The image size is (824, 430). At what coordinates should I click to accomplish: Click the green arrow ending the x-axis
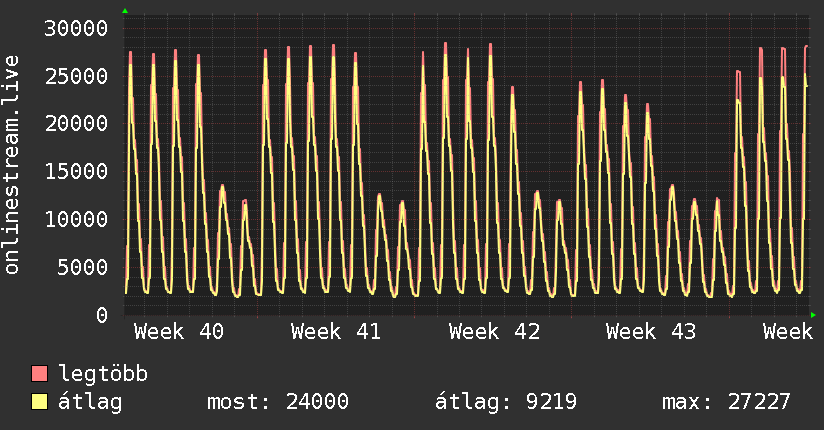[813, 315]
